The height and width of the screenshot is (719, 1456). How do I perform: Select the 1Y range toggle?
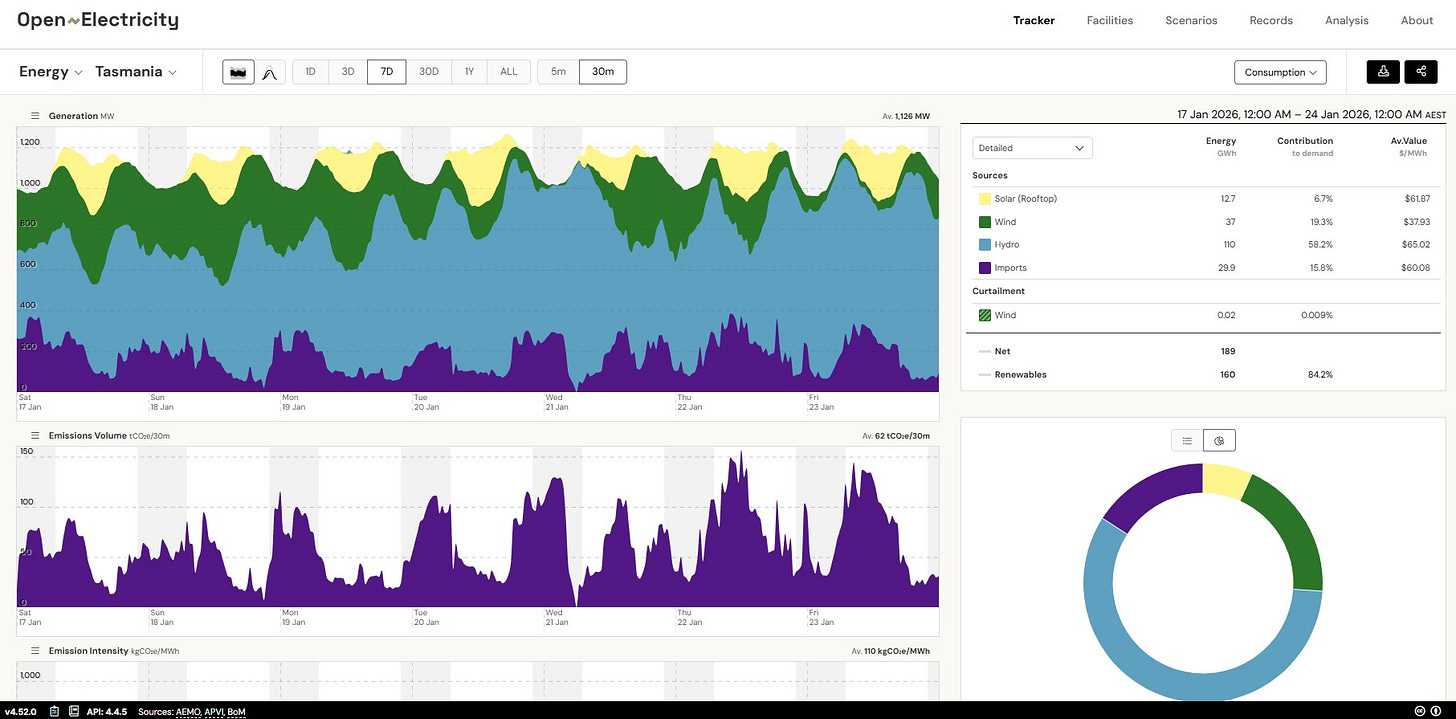(469, 72)
